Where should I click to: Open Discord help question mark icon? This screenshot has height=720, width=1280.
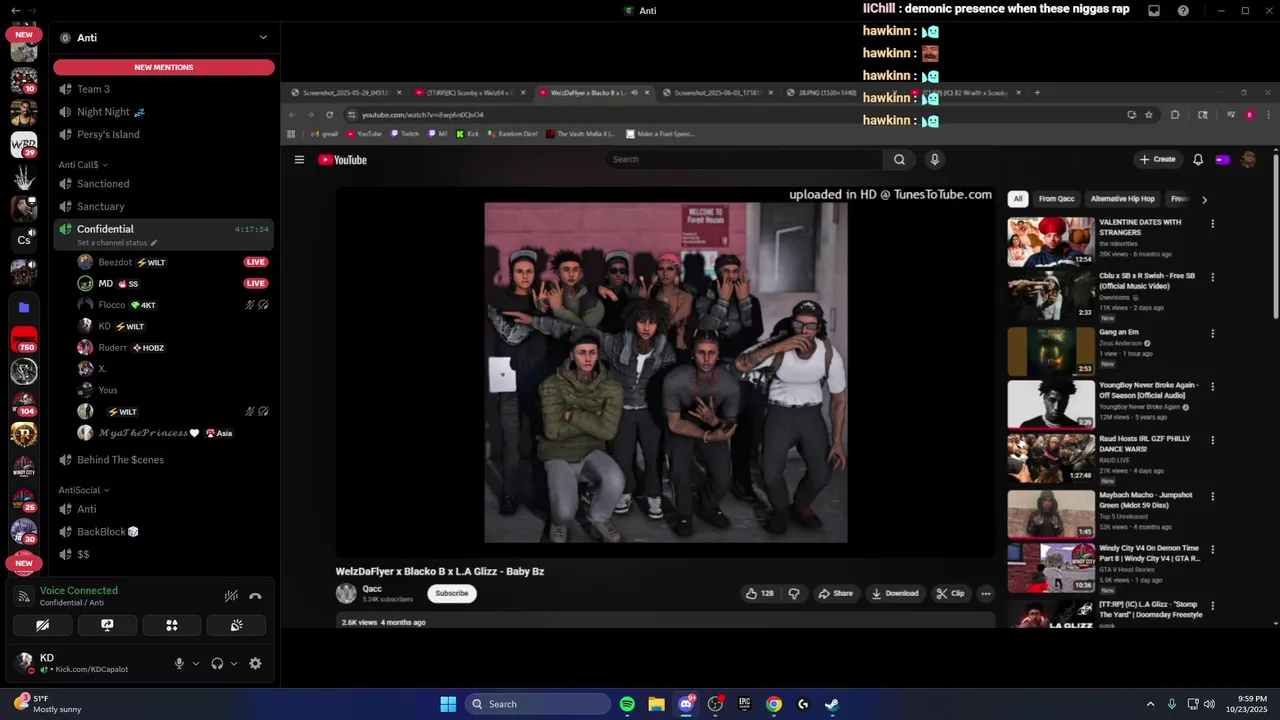[1184, 10]
